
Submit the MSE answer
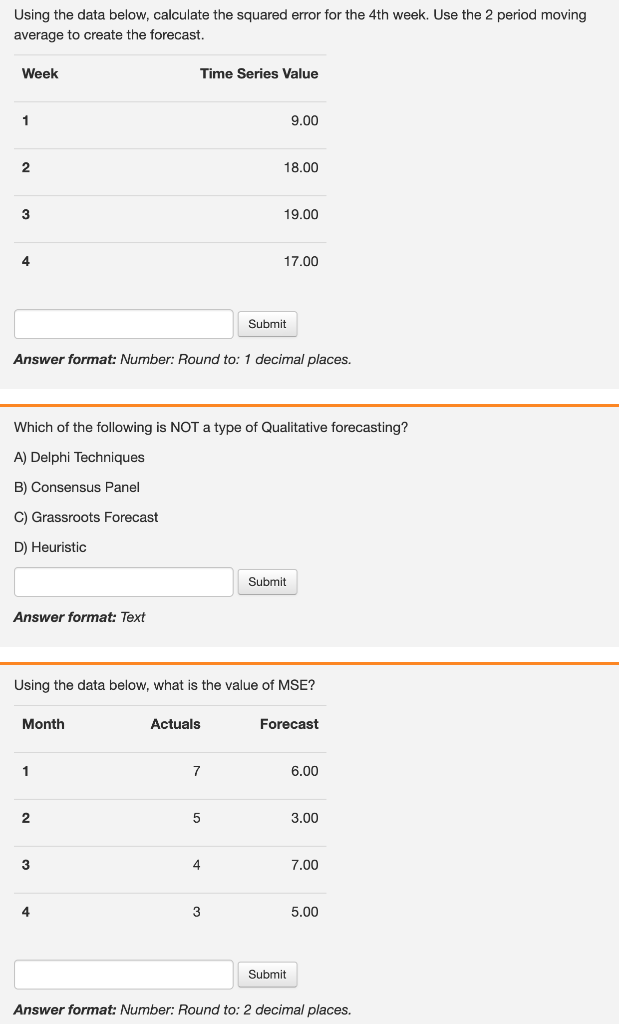[x=267, y=974]
